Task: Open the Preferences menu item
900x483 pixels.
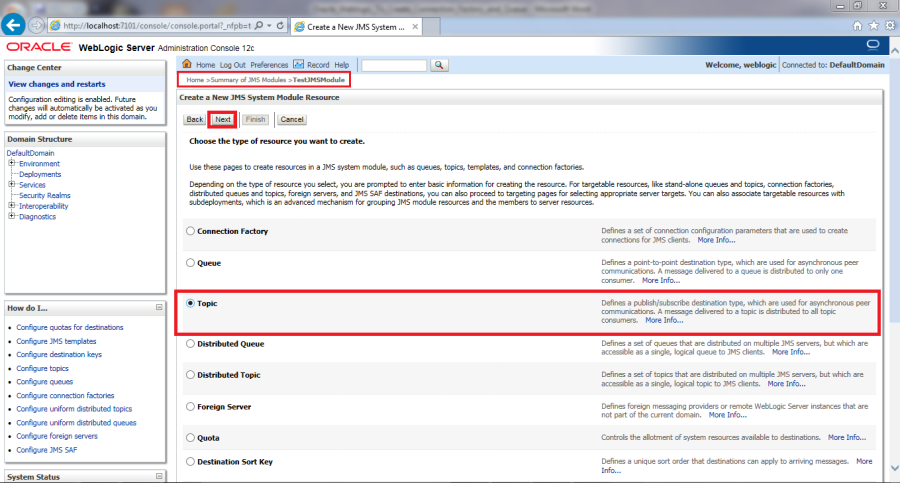Action: pyautogui.click(x=269, y=65)
